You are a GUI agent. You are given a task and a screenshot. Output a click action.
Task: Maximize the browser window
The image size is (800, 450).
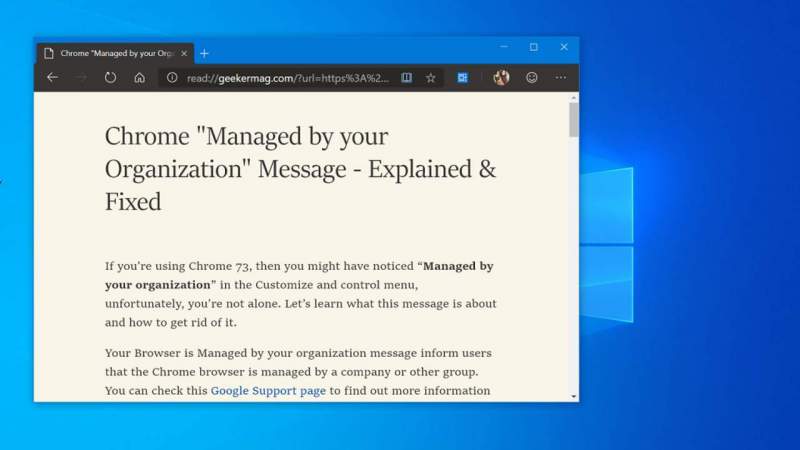click(534, 47)
